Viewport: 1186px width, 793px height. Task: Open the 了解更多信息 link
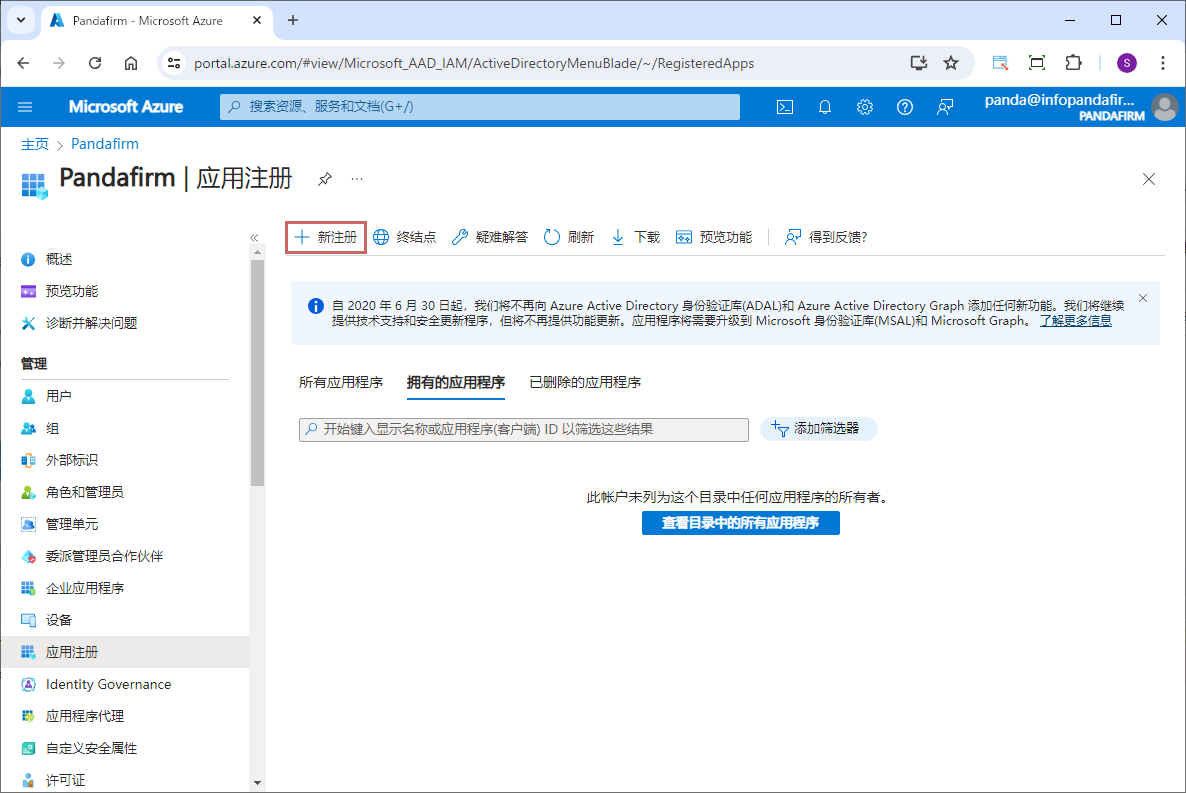(1075, 321)
